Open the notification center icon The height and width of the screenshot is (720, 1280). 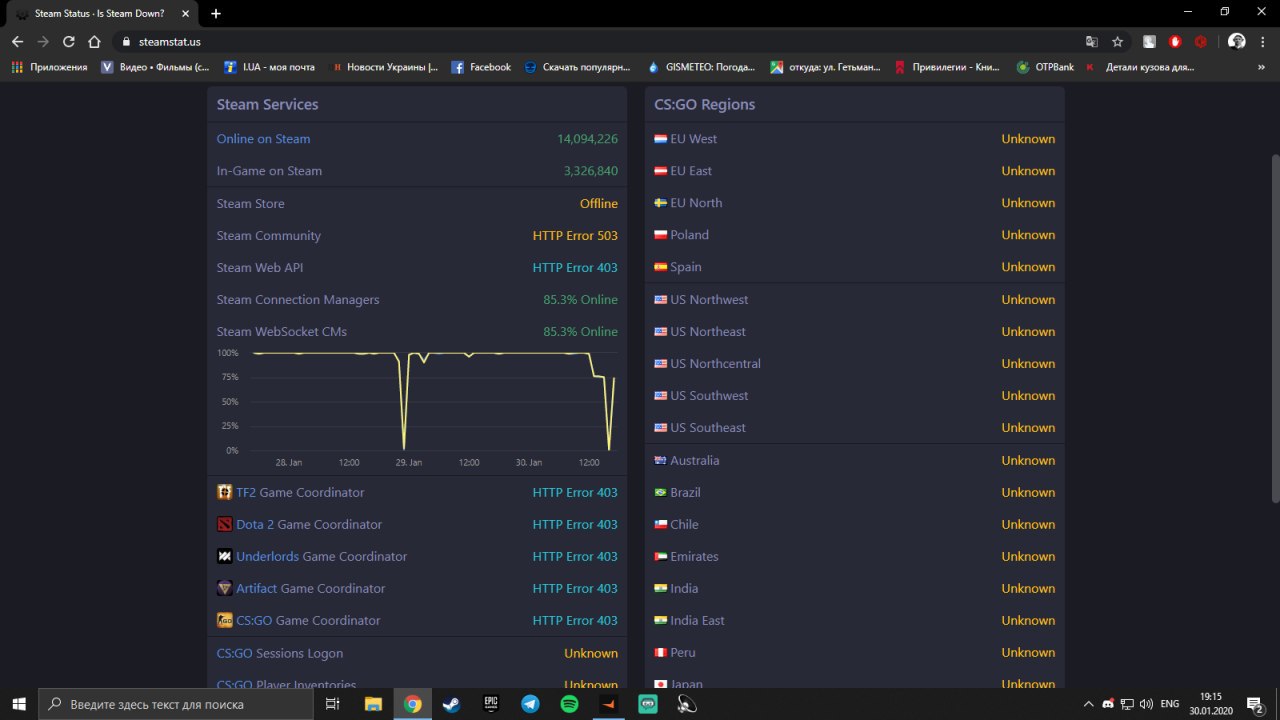(1255, 704)
